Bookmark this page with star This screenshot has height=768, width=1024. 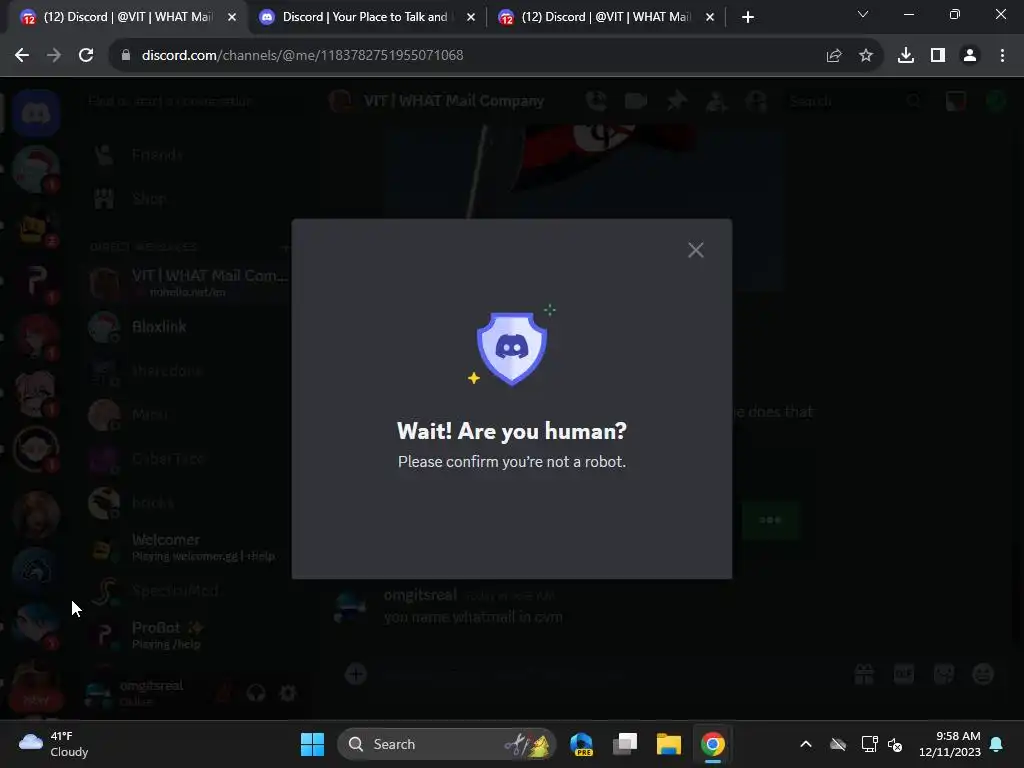tap(866, 56)
